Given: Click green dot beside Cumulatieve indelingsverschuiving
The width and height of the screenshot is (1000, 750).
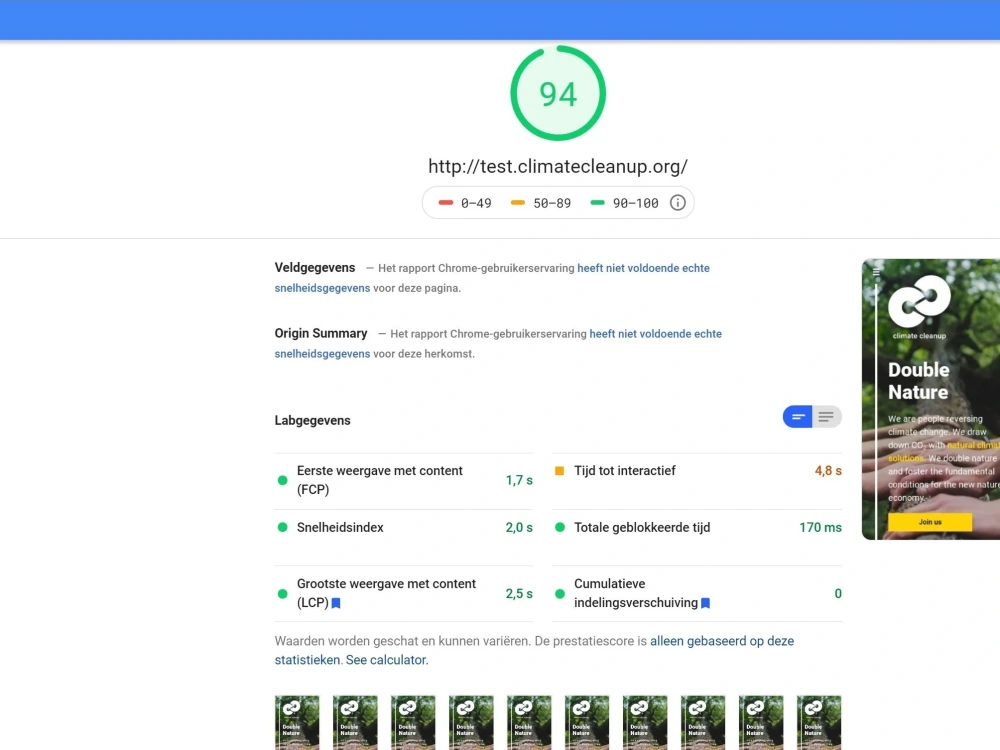Looking at the screenshot, I should pos(560,594).
